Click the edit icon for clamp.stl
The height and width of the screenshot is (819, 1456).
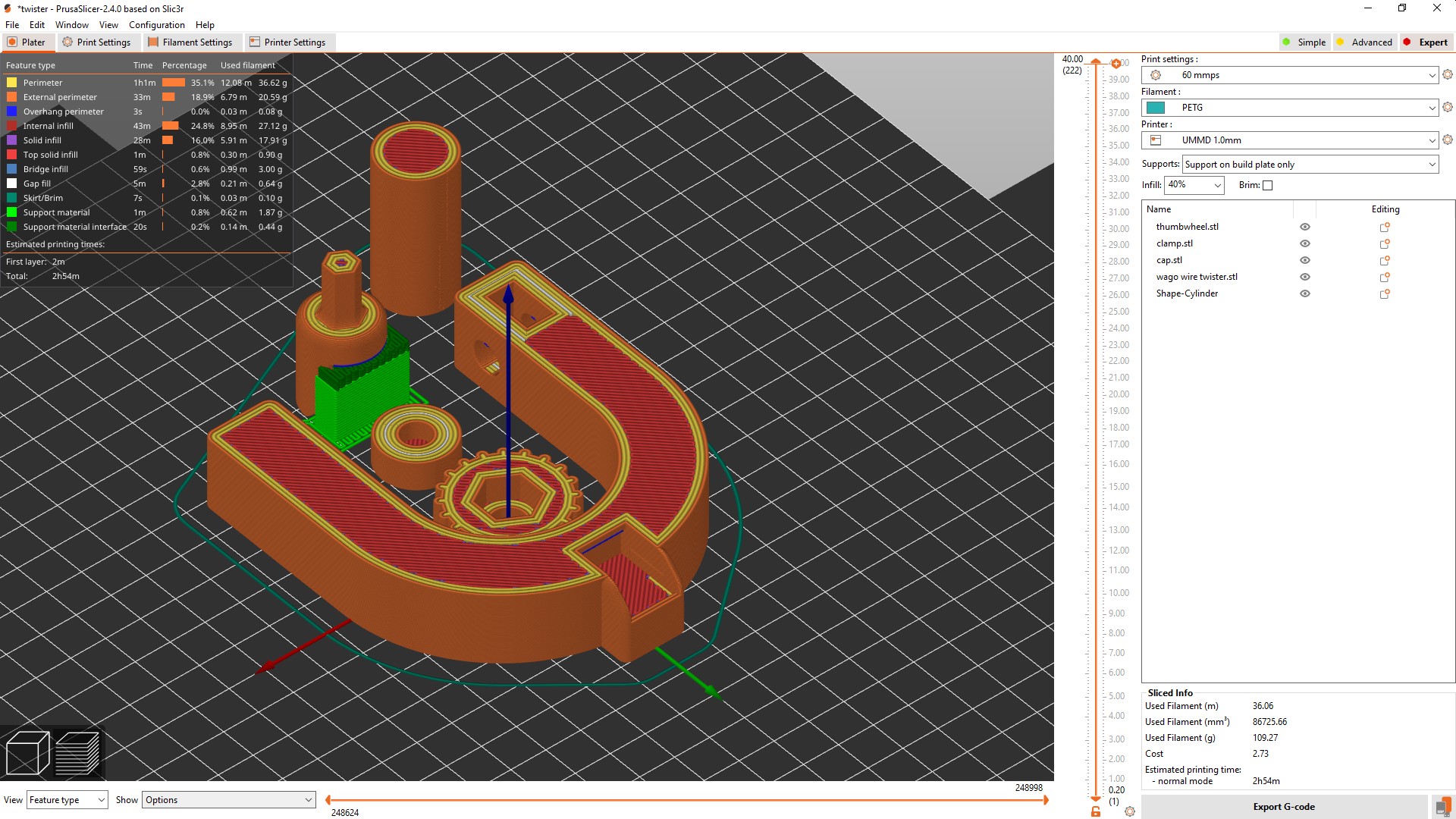tap(1385, 243)
